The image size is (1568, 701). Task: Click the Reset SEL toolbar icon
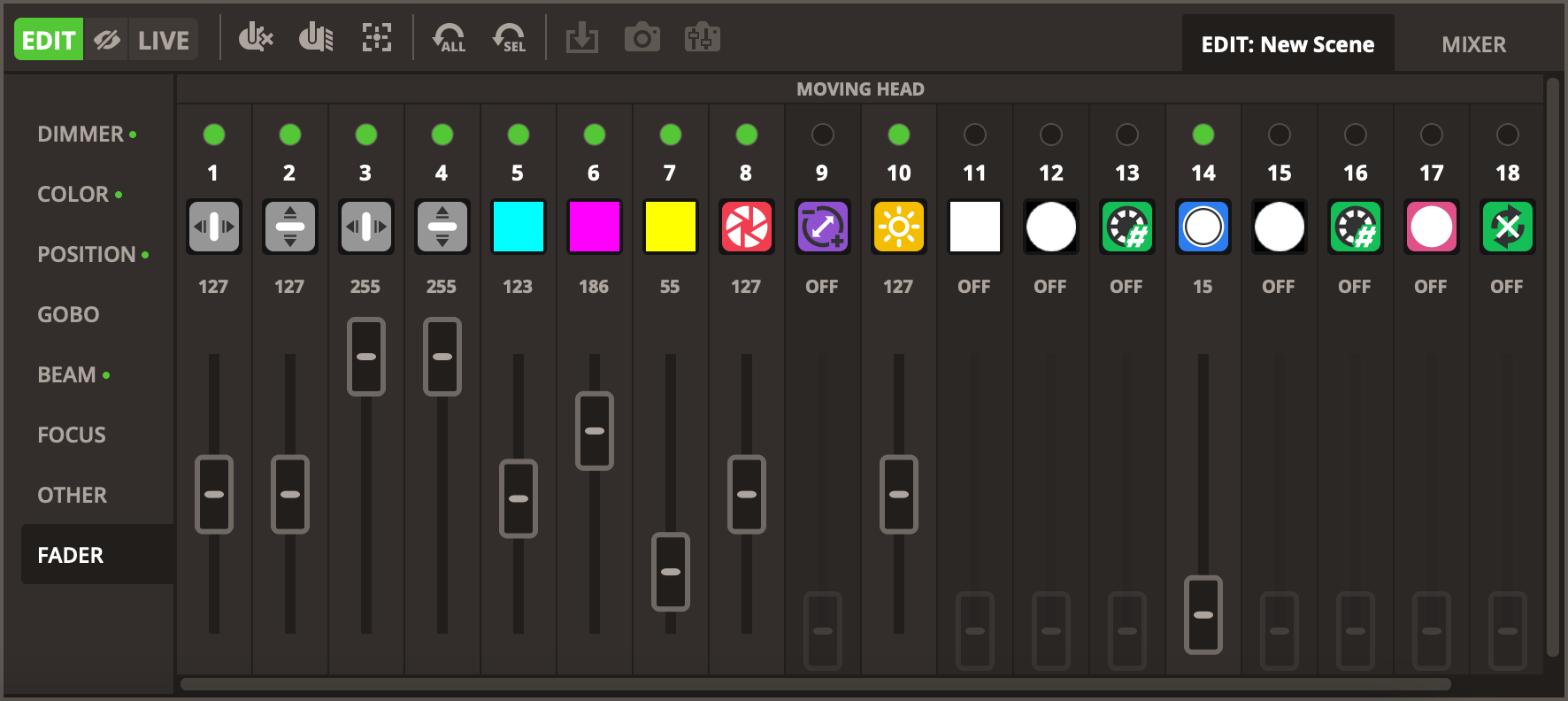[x=510, y=39]
